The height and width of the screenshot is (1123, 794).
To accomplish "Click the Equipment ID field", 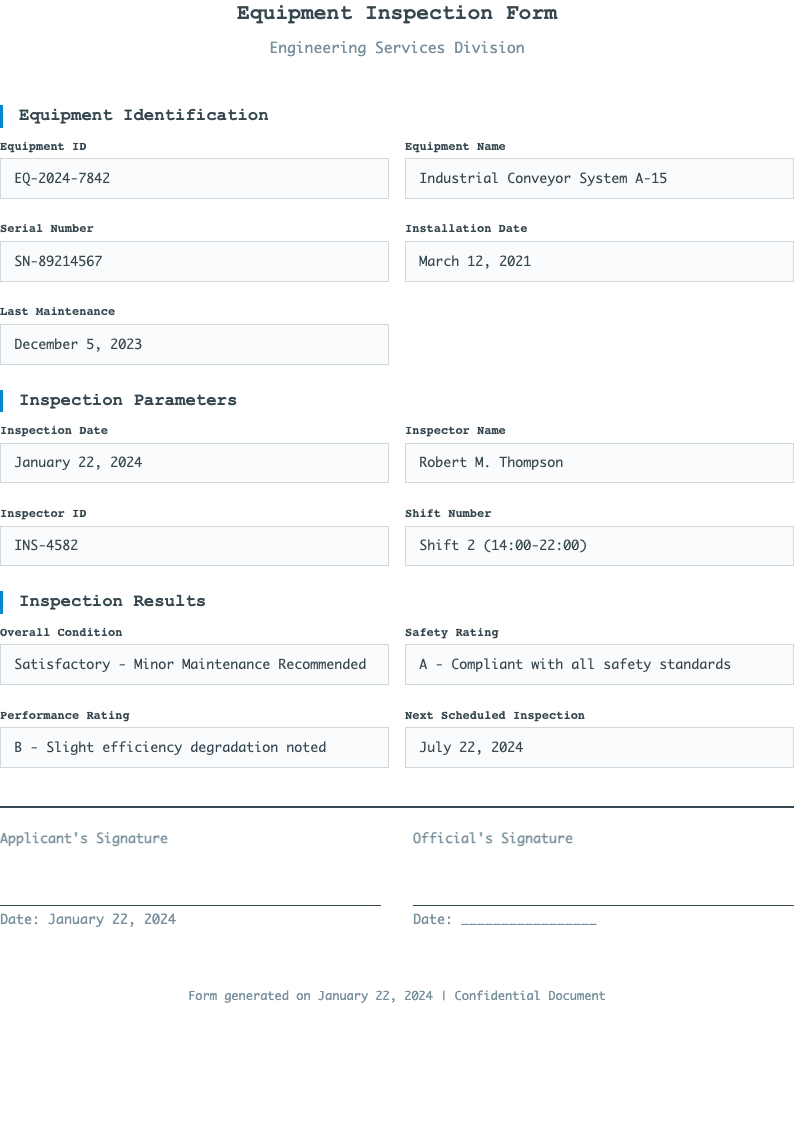I will click(x=194, y=178).
